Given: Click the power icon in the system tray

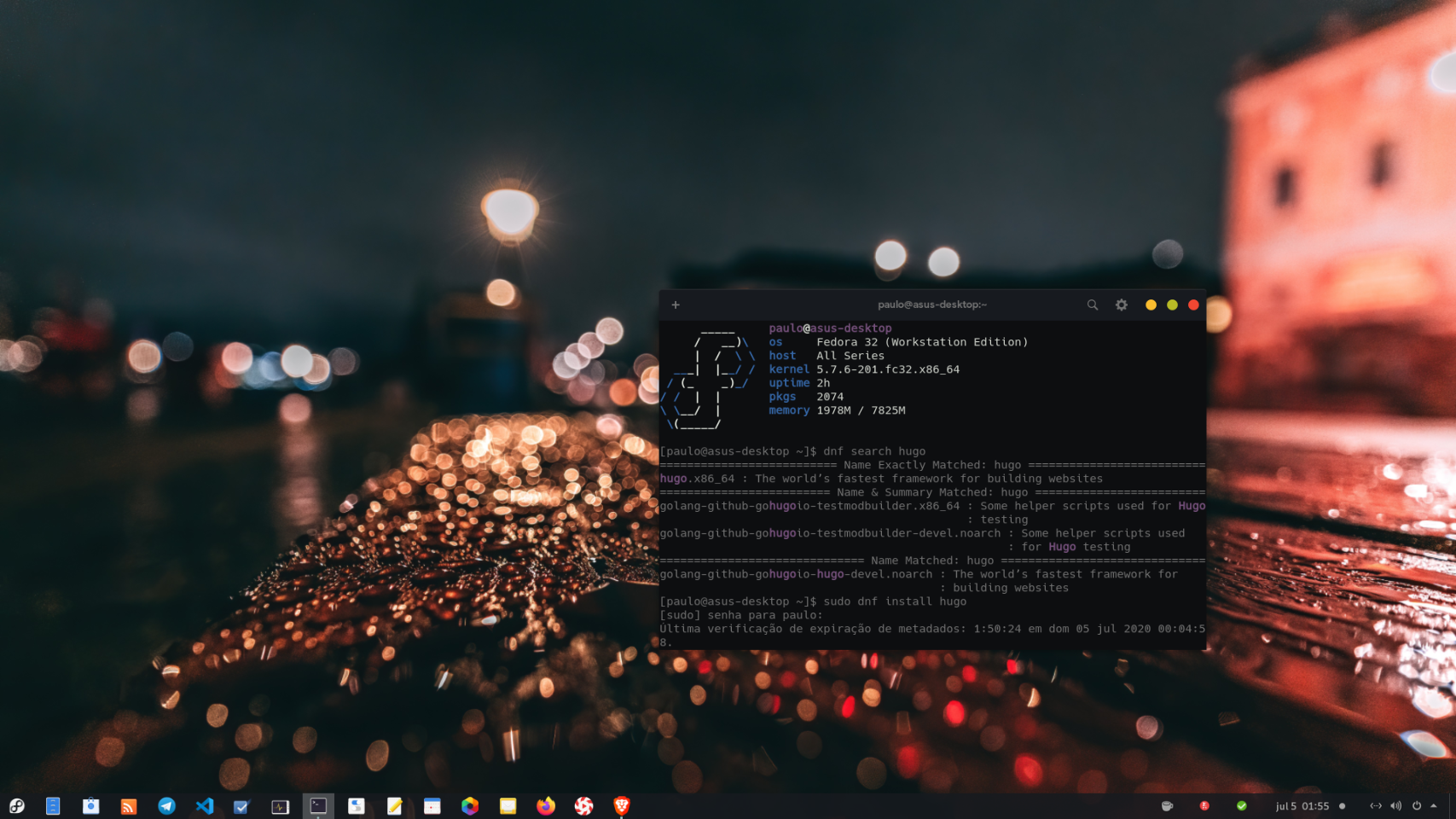Looking at the screenshot, I should 1416,805.
